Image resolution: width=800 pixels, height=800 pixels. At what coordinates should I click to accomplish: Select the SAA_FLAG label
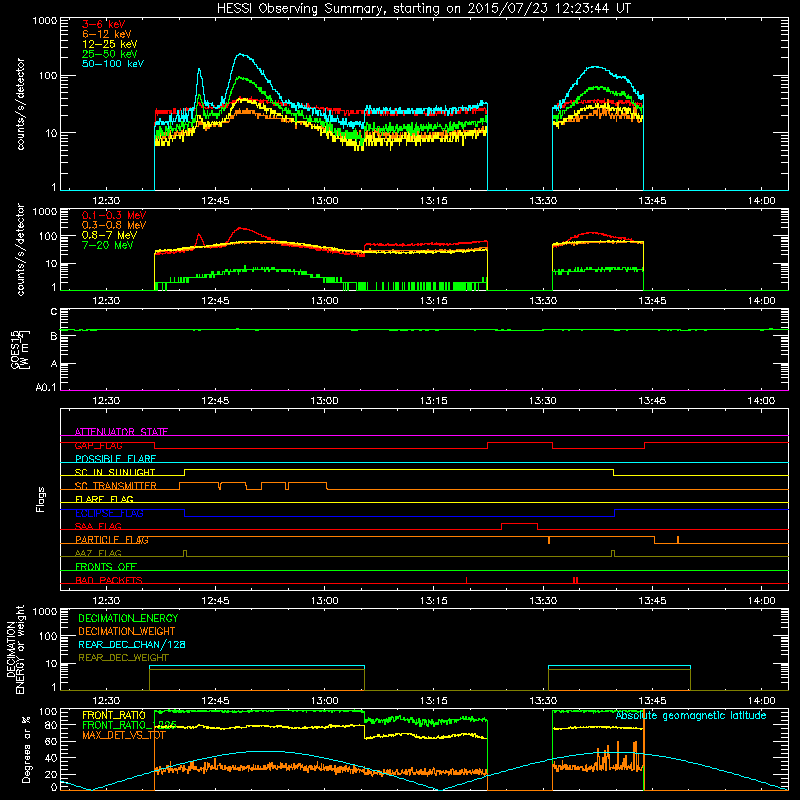[98, 526]
